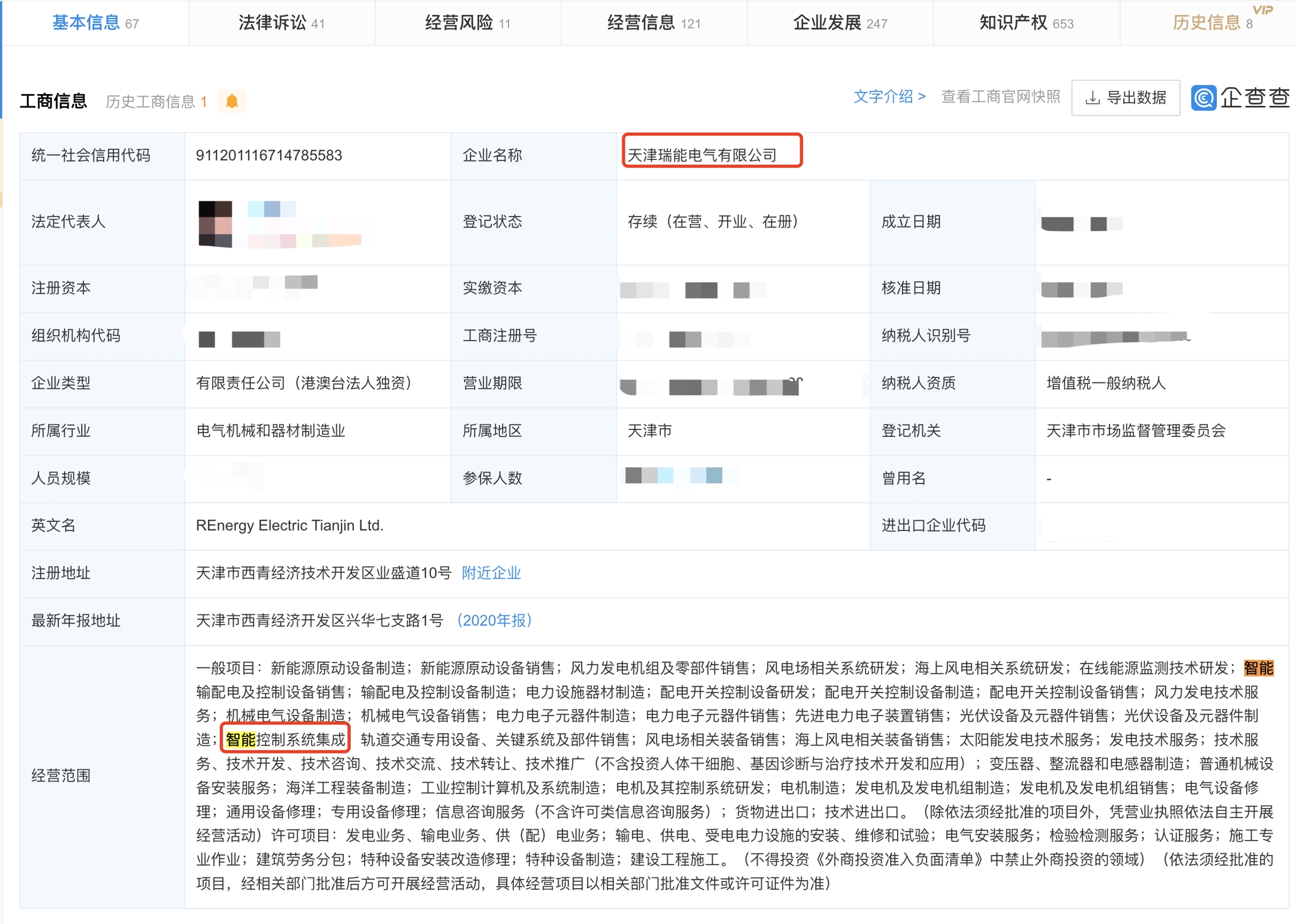Click highlighted 智能控制系统集成 text
Viewport: 1296px width, 924px height.
286,739
